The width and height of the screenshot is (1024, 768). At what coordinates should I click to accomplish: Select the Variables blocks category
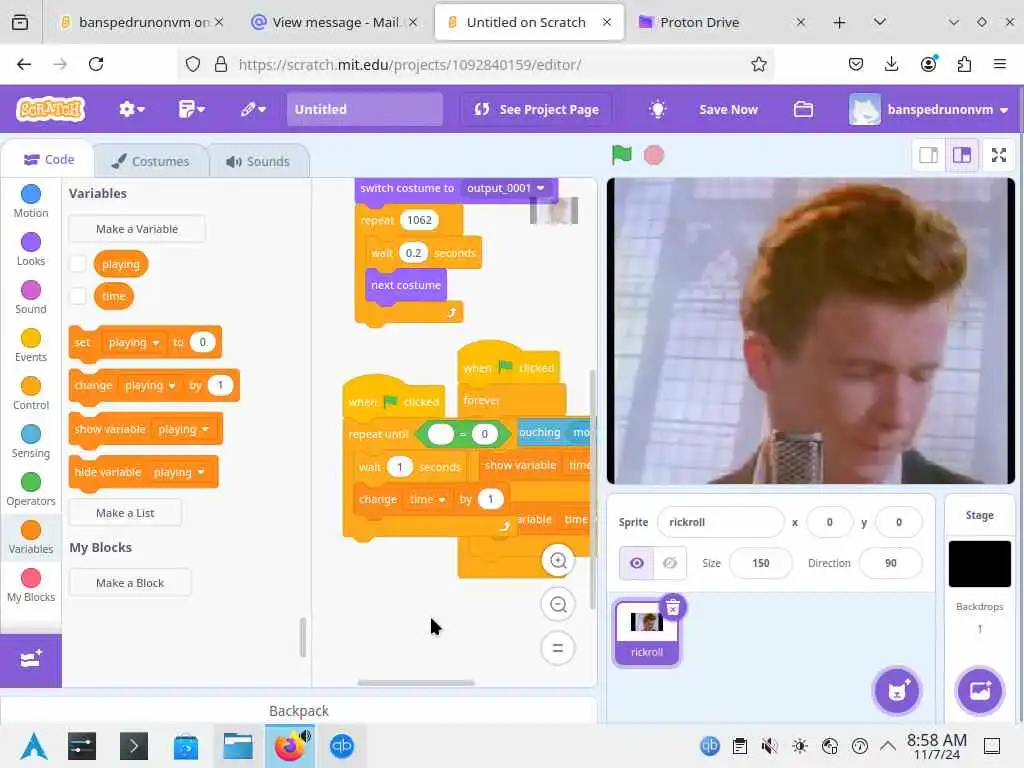(x=31, y=537)
